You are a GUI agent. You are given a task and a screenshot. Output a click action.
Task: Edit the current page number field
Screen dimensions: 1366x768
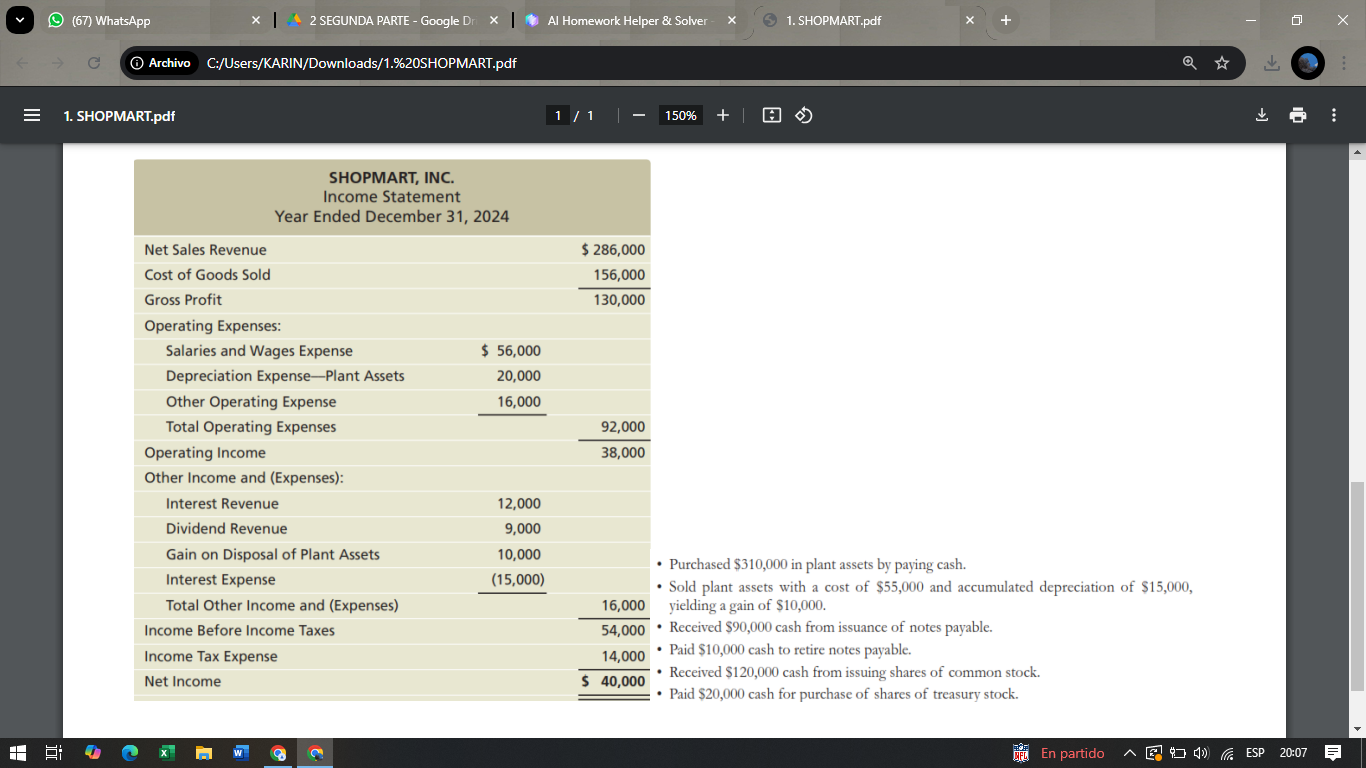tap(559, 115)
